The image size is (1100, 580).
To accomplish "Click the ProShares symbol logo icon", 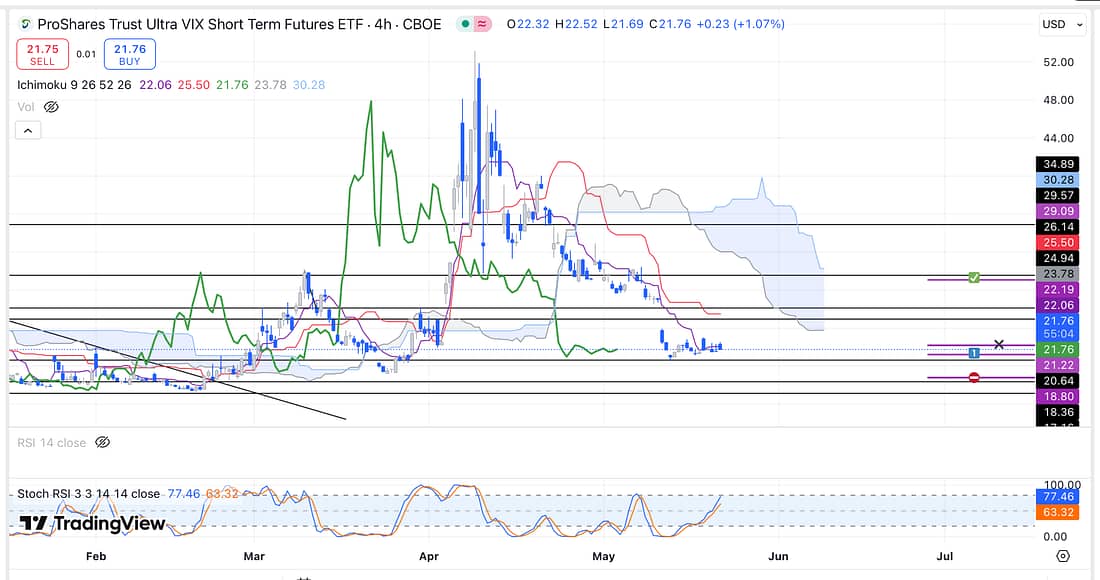I will click(x=25, y=25).
